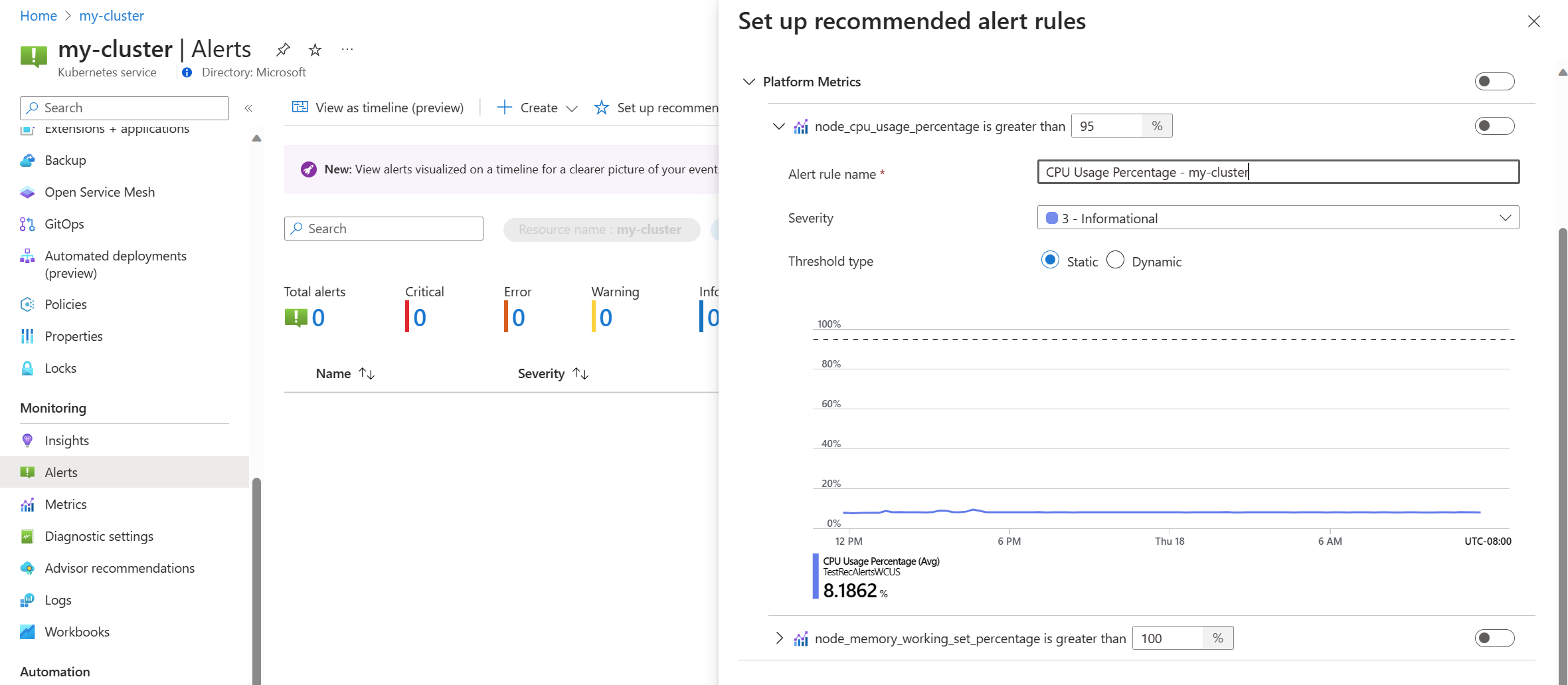The image size is (1568, 685).
Task: Expand the node_memory_working_set_percentage rule
Action: (x=779, y=638)
